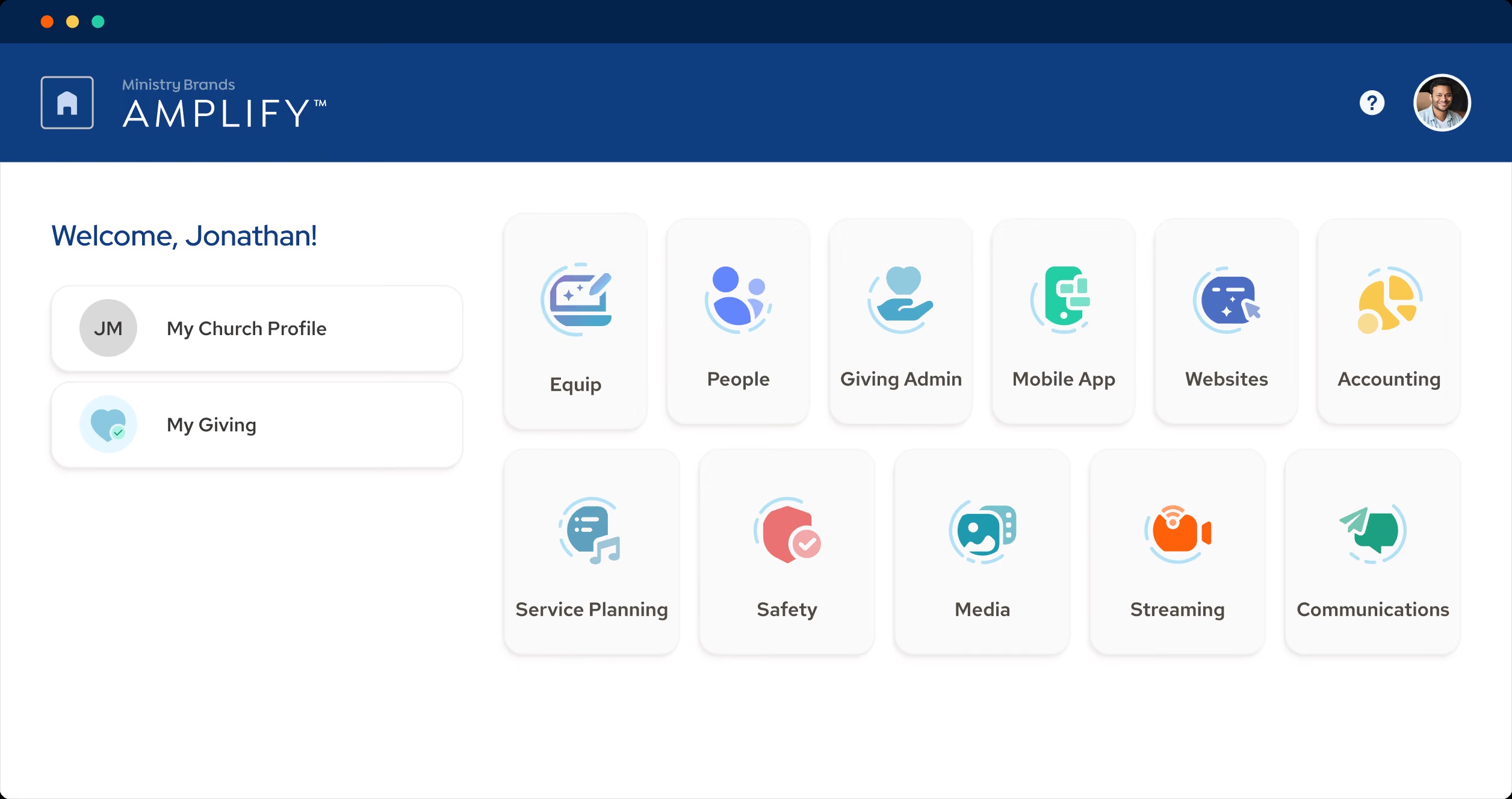Screen dimensions: 1512x799
Task: Click the Communications label
Action: 1373,609
